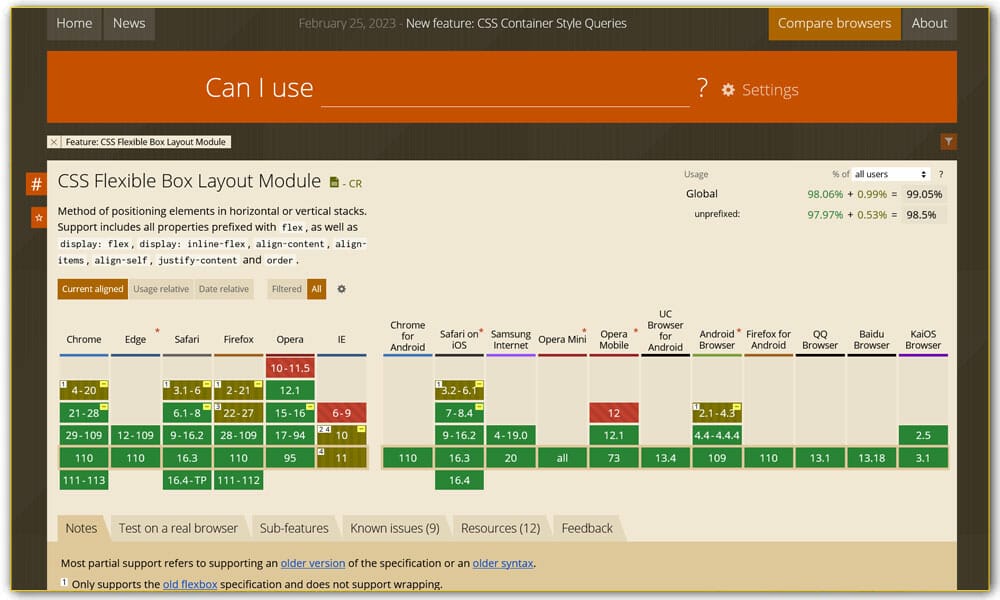This screenshot has width=1000, height=600.
Task: Click the permalink hash icon in the sidebar
Action: (x=36, y=184)
